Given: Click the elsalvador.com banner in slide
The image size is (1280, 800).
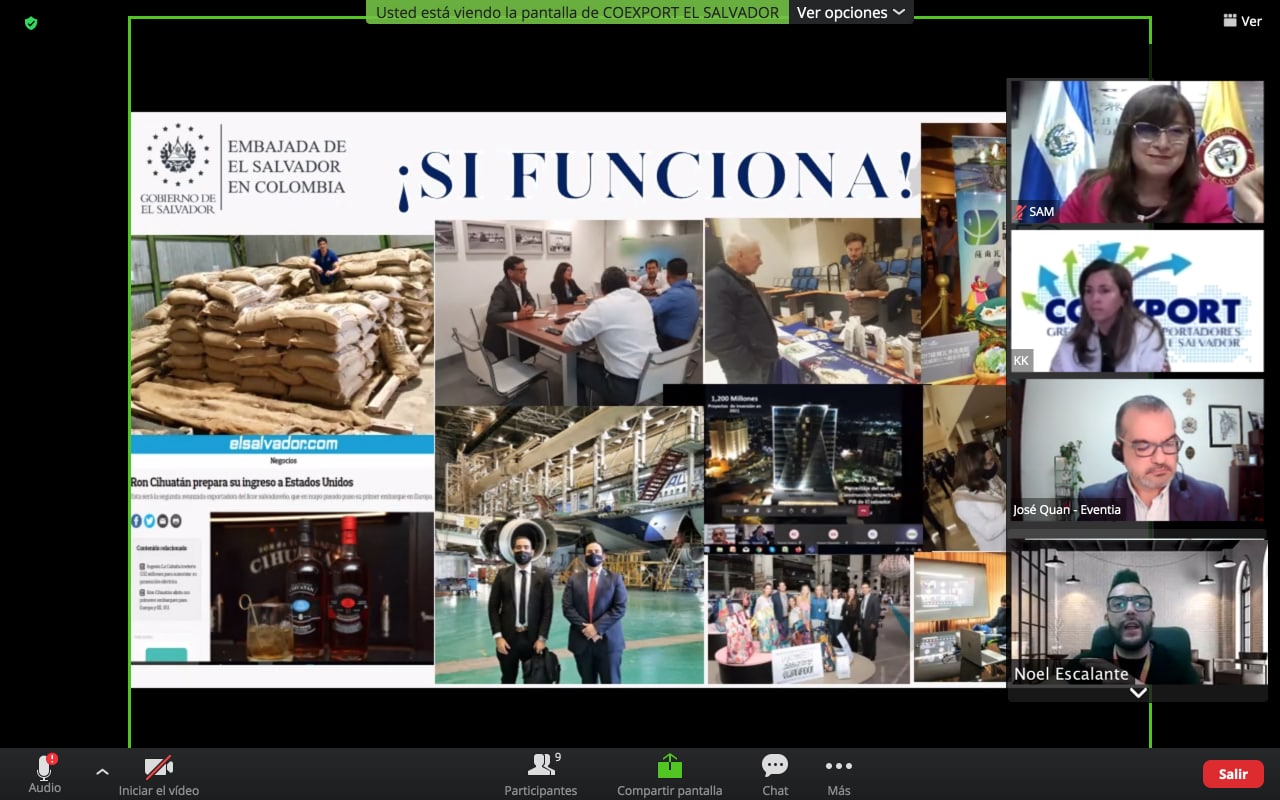Looking at the screenshot, I should tap(282, 444).
